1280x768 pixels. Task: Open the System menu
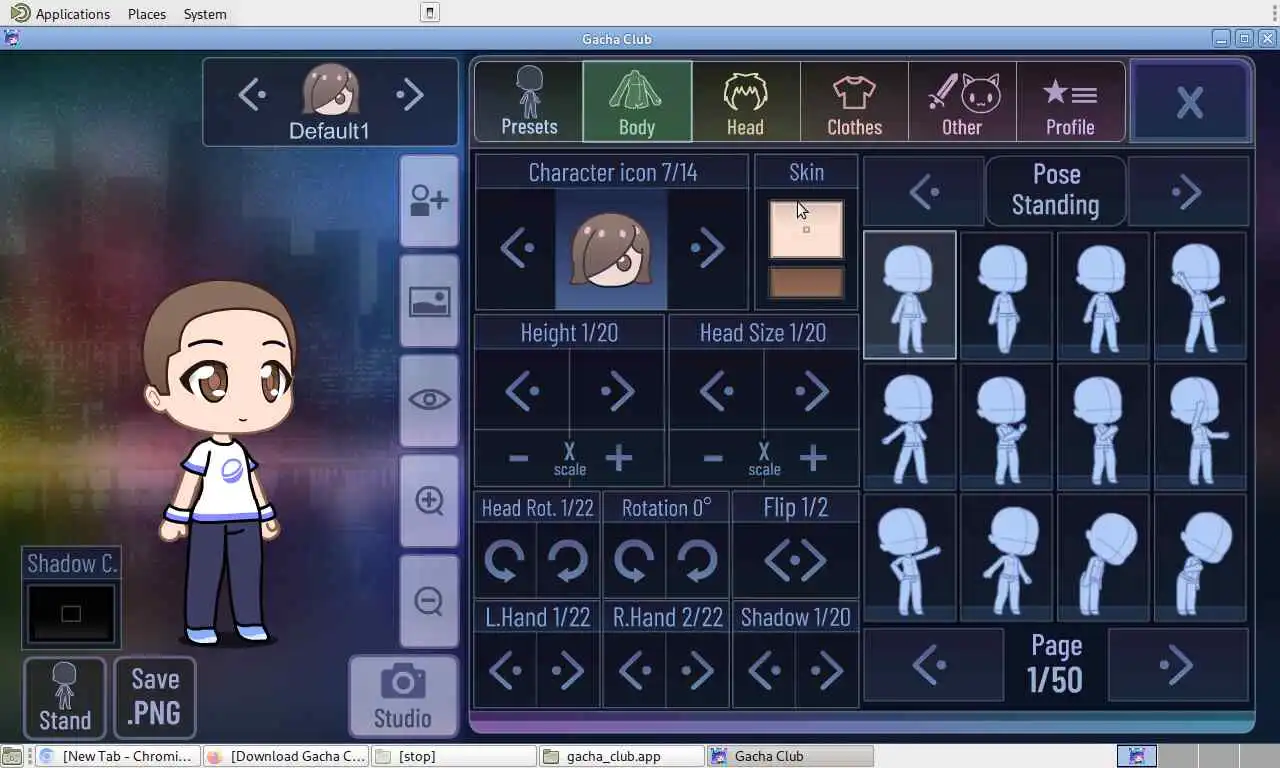click(205, 14)
